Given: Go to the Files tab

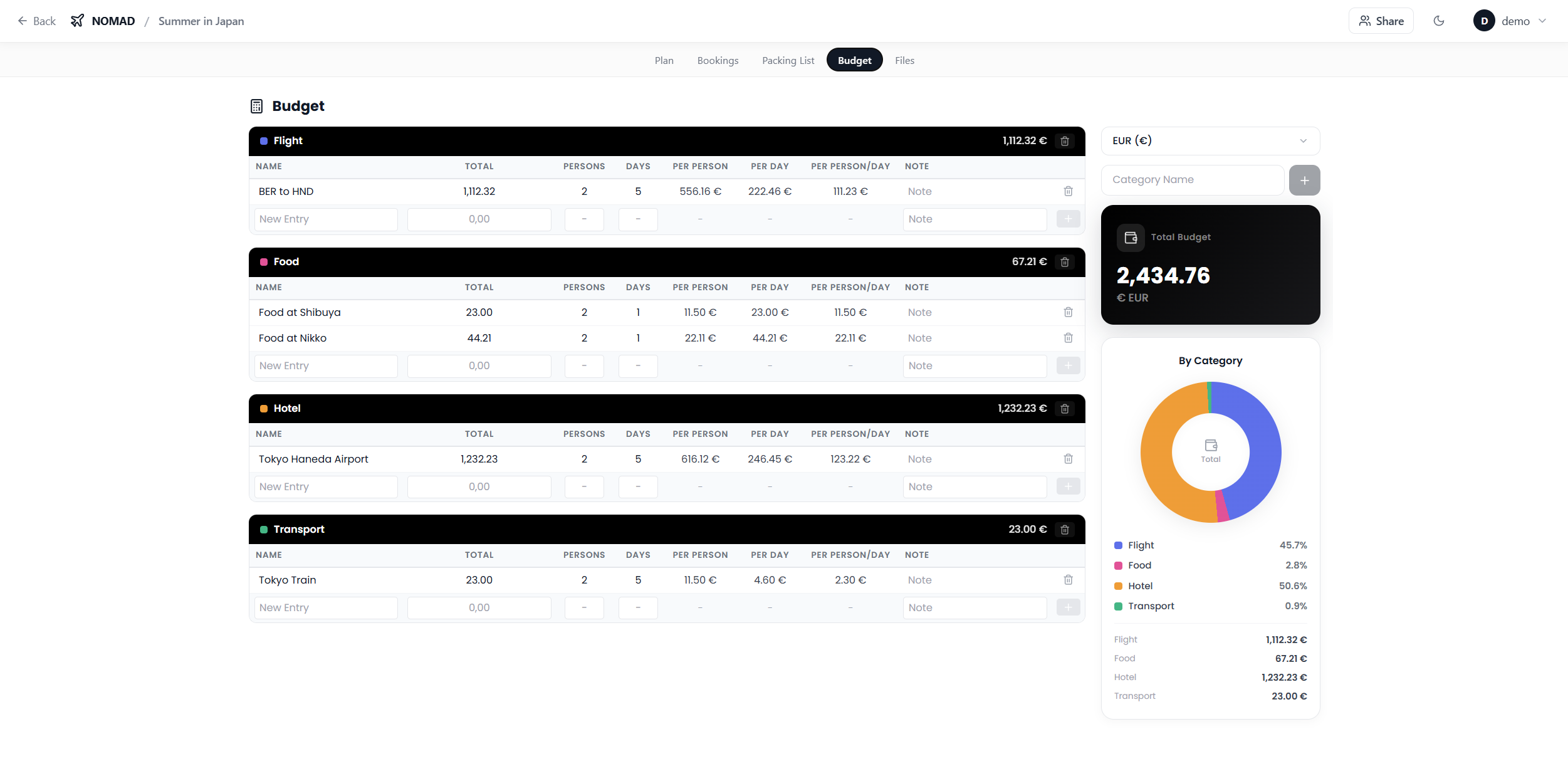Looking at the screenshot, I should pyautogui.click(x=904, y=61).
